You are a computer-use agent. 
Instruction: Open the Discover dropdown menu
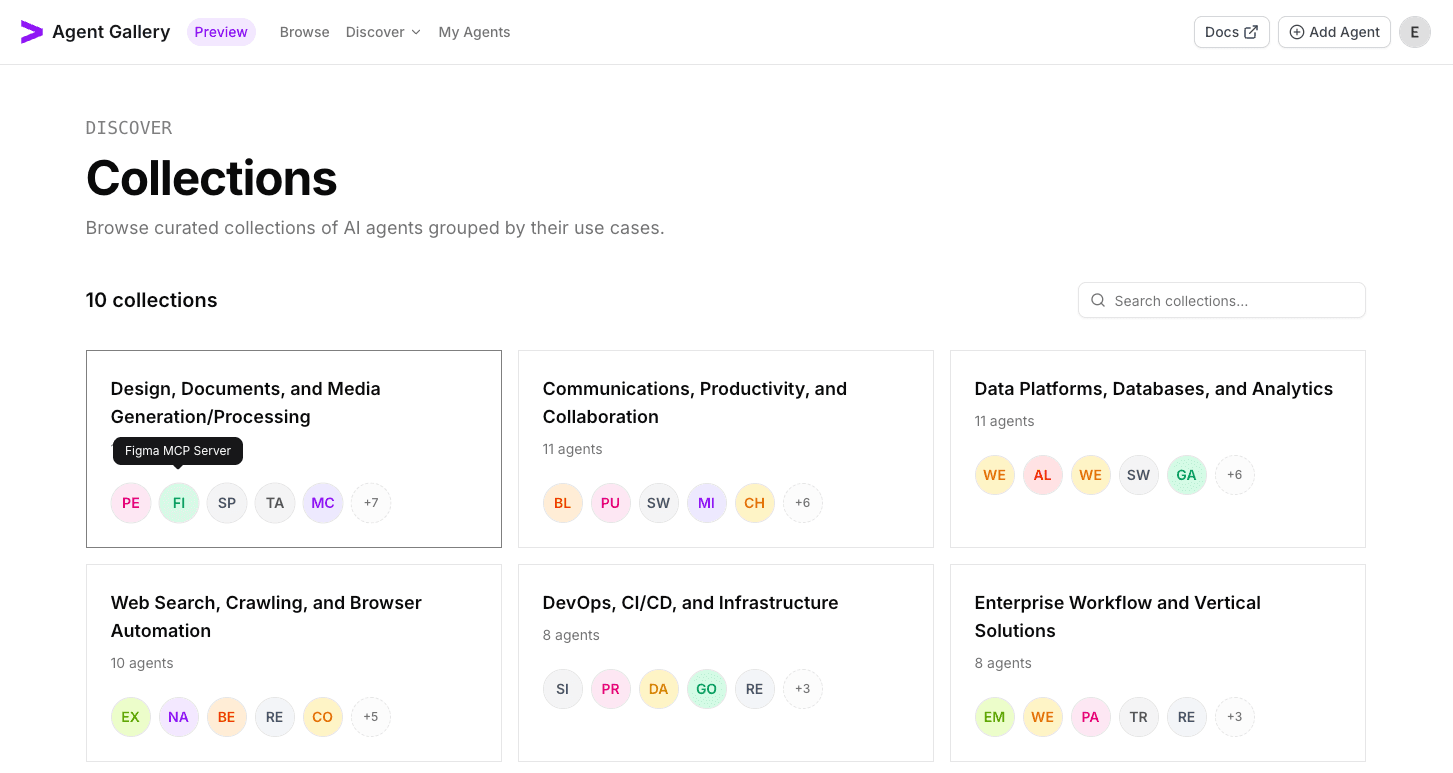pyautogui.click(x=383, y=31)
